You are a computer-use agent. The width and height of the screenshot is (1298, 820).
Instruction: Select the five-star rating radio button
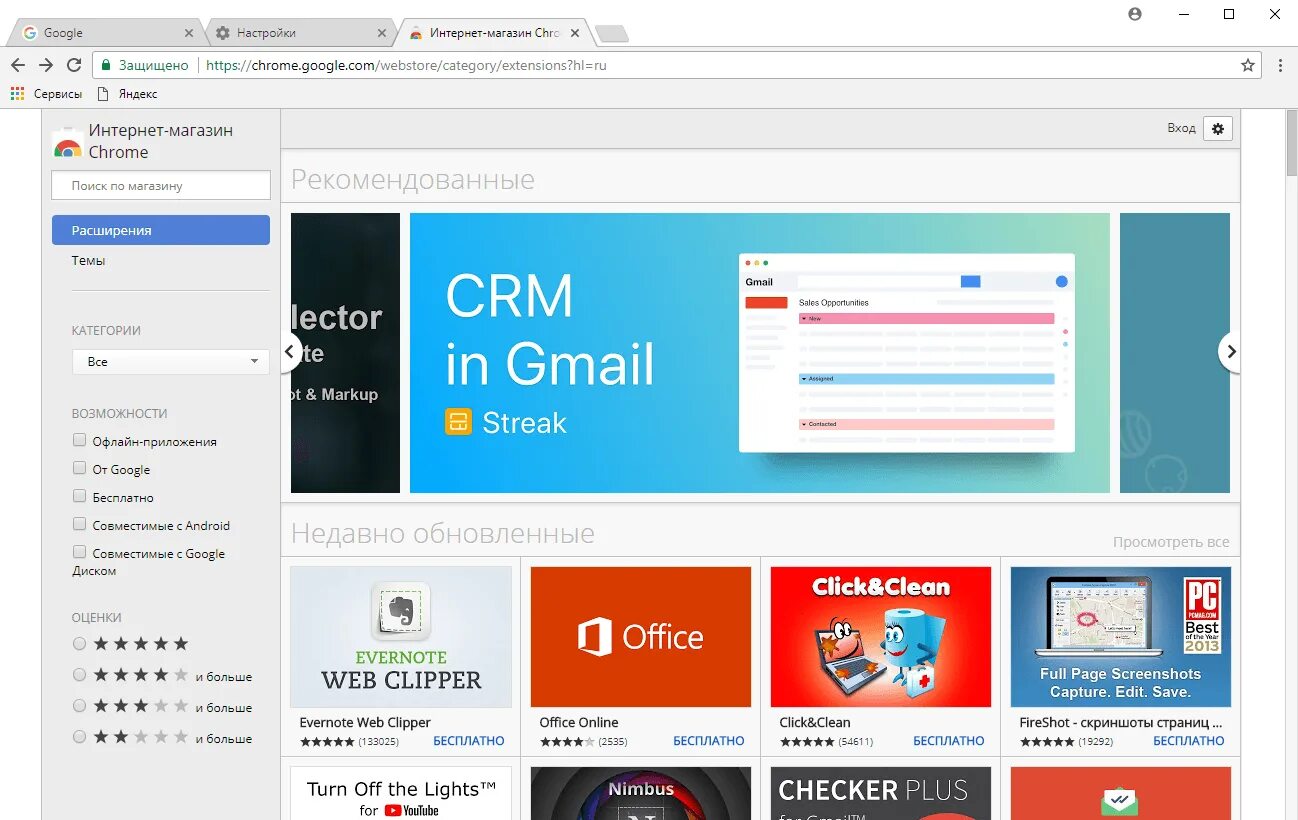[80, 644]
